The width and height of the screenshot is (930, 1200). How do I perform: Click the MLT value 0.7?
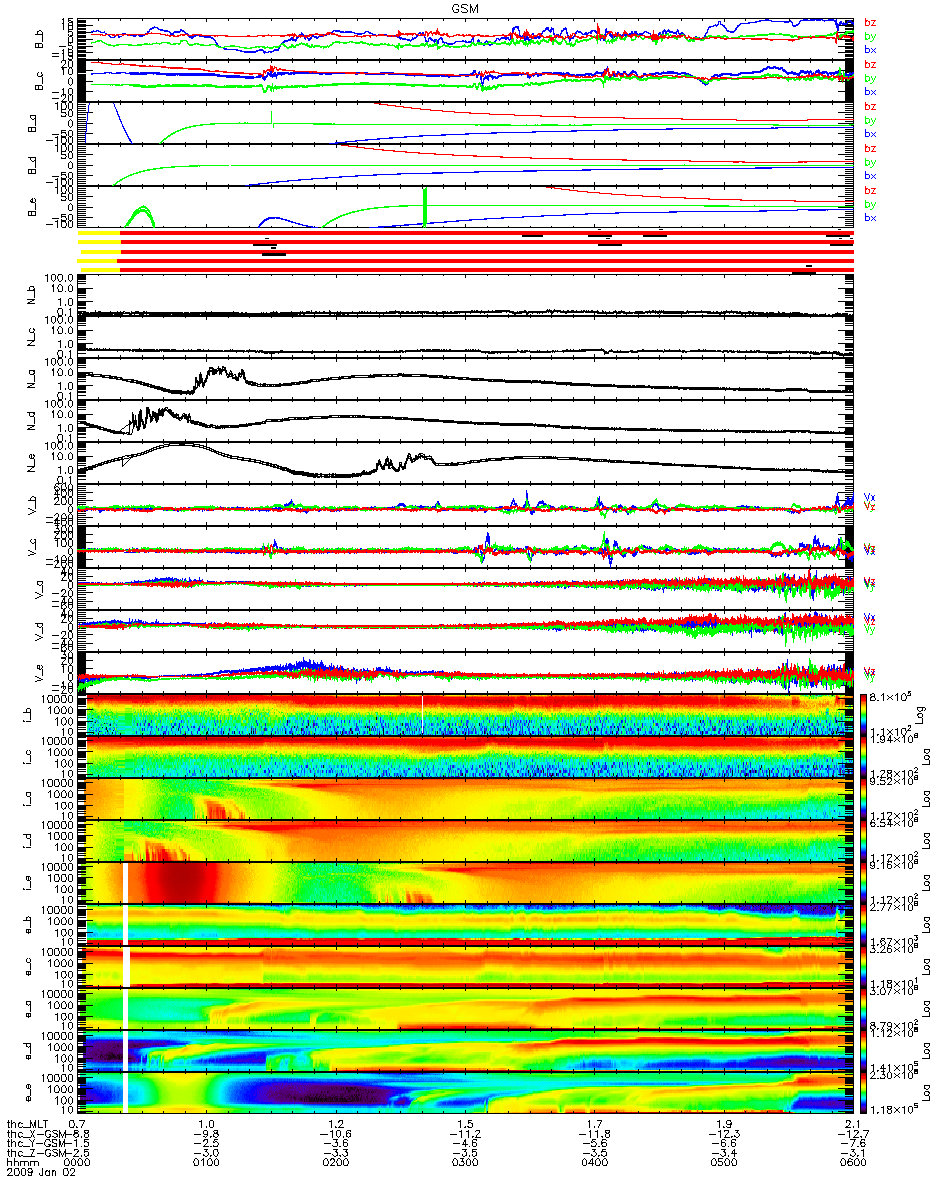point(77,1123)
